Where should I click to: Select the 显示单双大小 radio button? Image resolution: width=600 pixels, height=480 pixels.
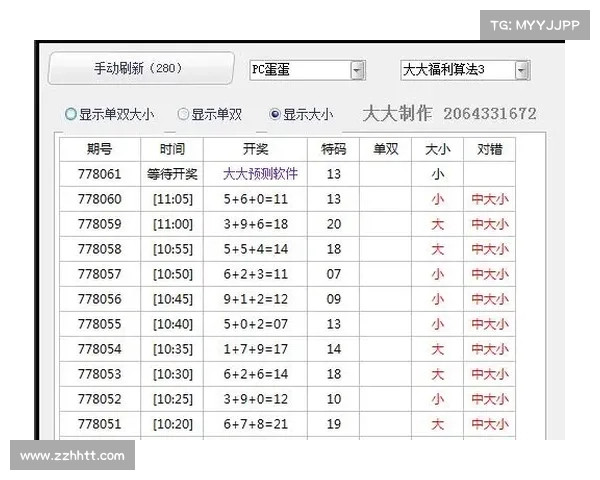point(71,114)
